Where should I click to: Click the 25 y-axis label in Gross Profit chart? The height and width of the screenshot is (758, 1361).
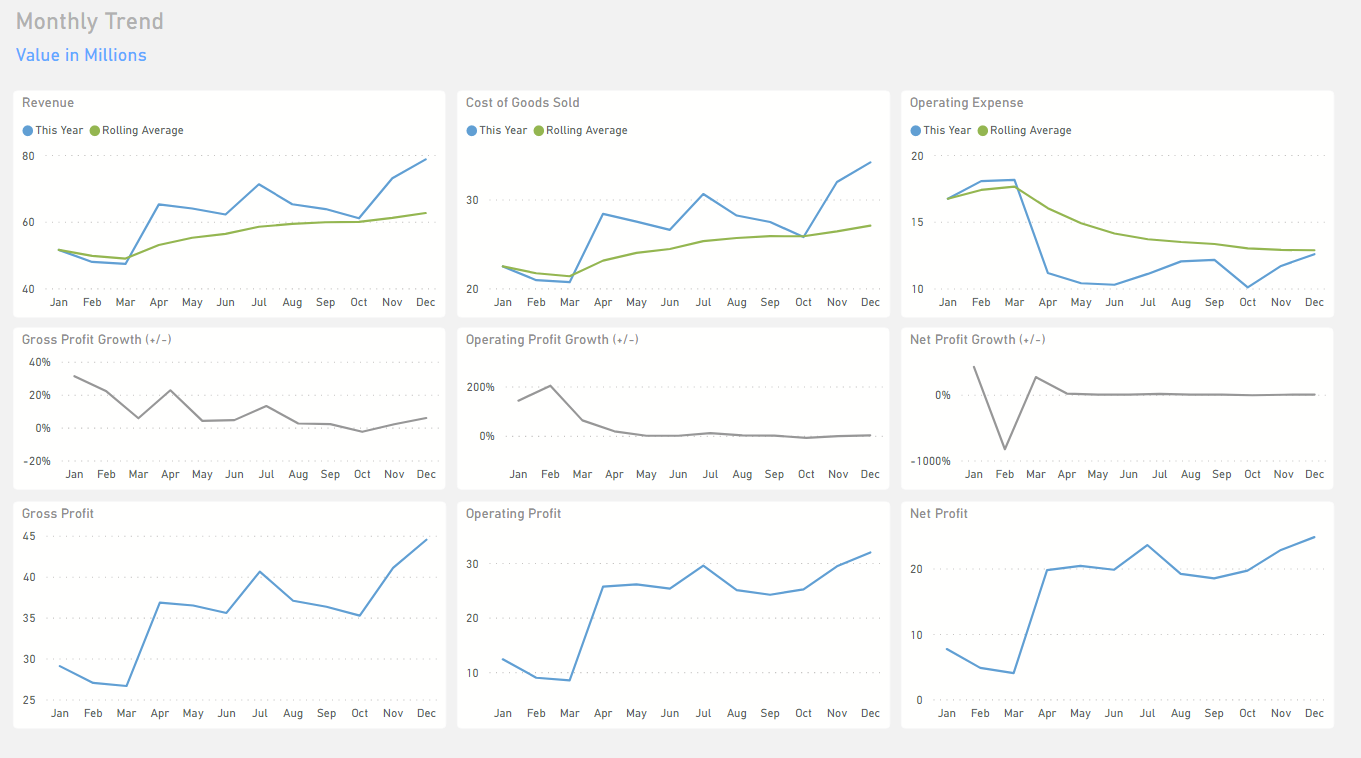(28, 700)
